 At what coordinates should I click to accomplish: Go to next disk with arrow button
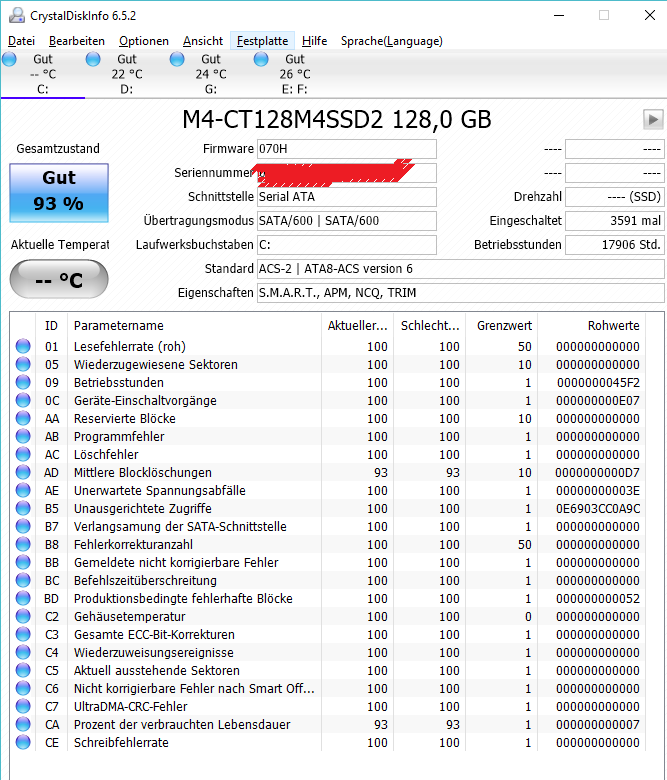[x=653, y=119]
